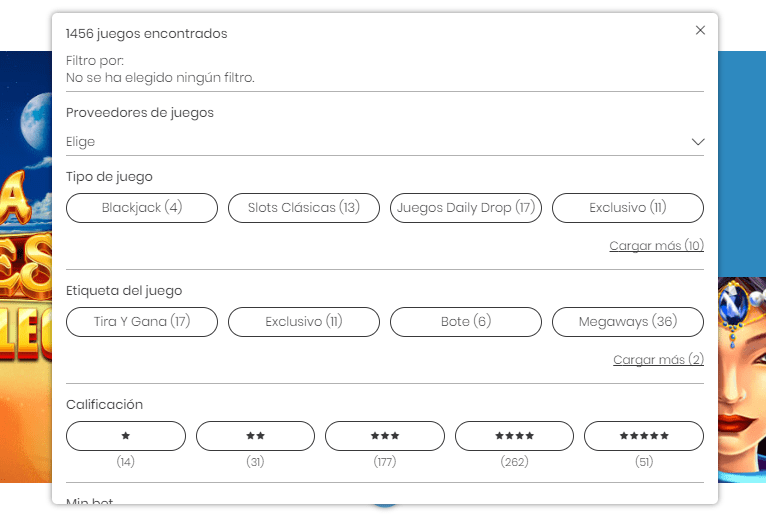
Task: Toggle the Blackjack (4) filter
Action: click(142, 208)
